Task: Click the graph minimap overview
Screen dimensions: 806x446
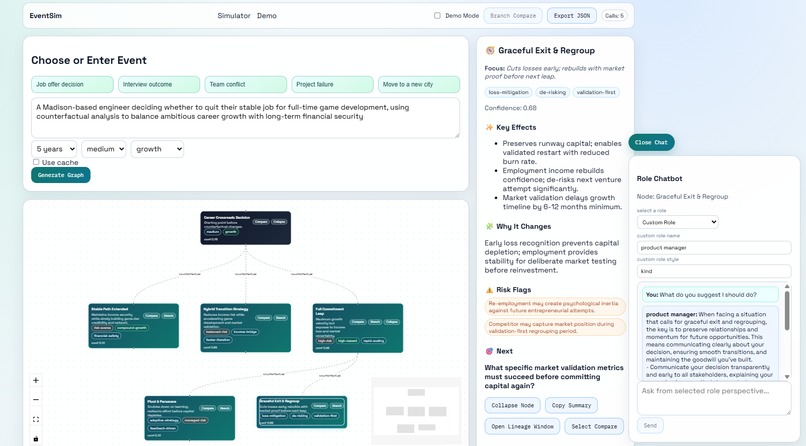Action: (416, 411)
